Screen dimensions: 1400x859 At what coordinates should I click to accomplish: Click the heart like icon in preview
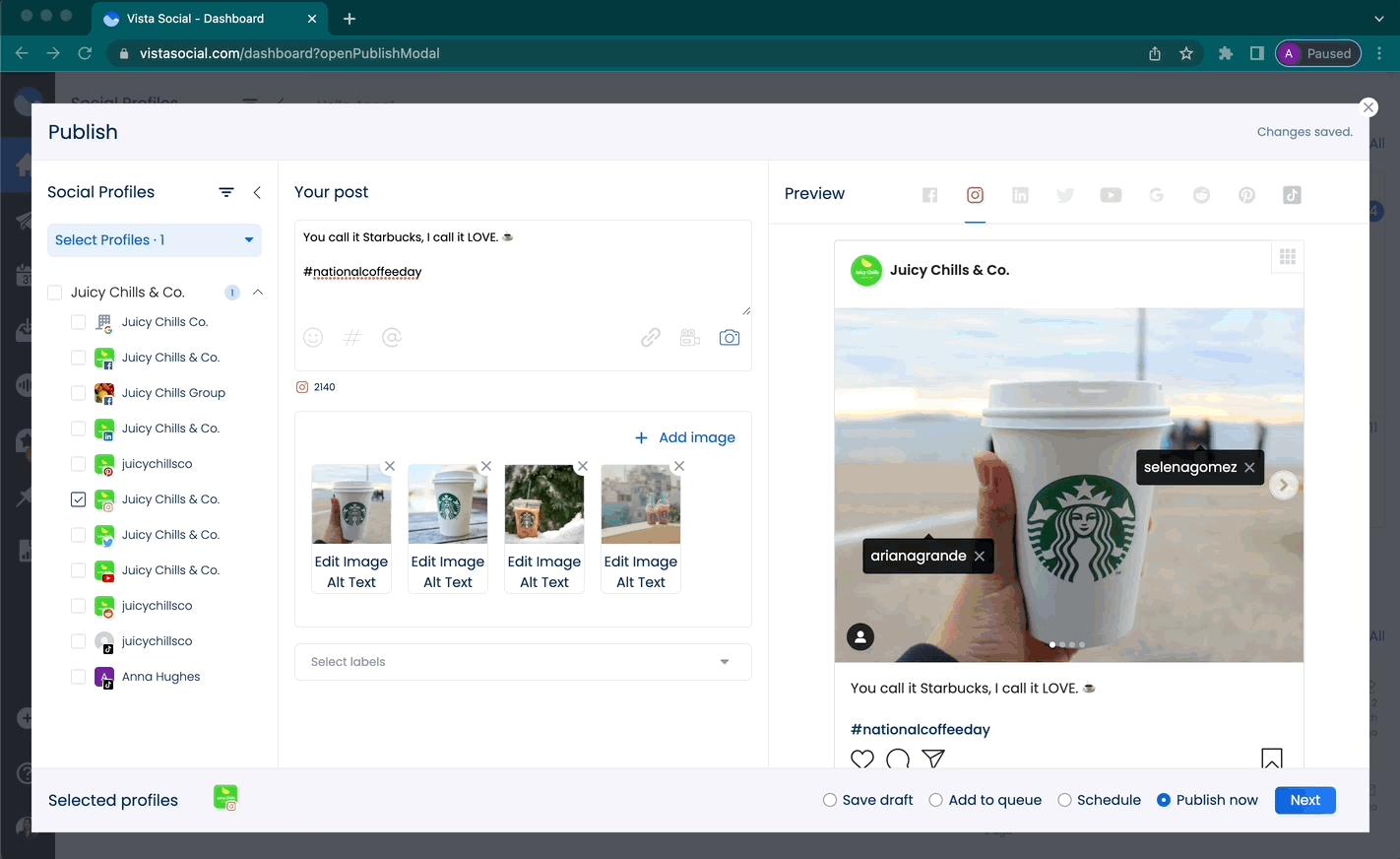862,759
